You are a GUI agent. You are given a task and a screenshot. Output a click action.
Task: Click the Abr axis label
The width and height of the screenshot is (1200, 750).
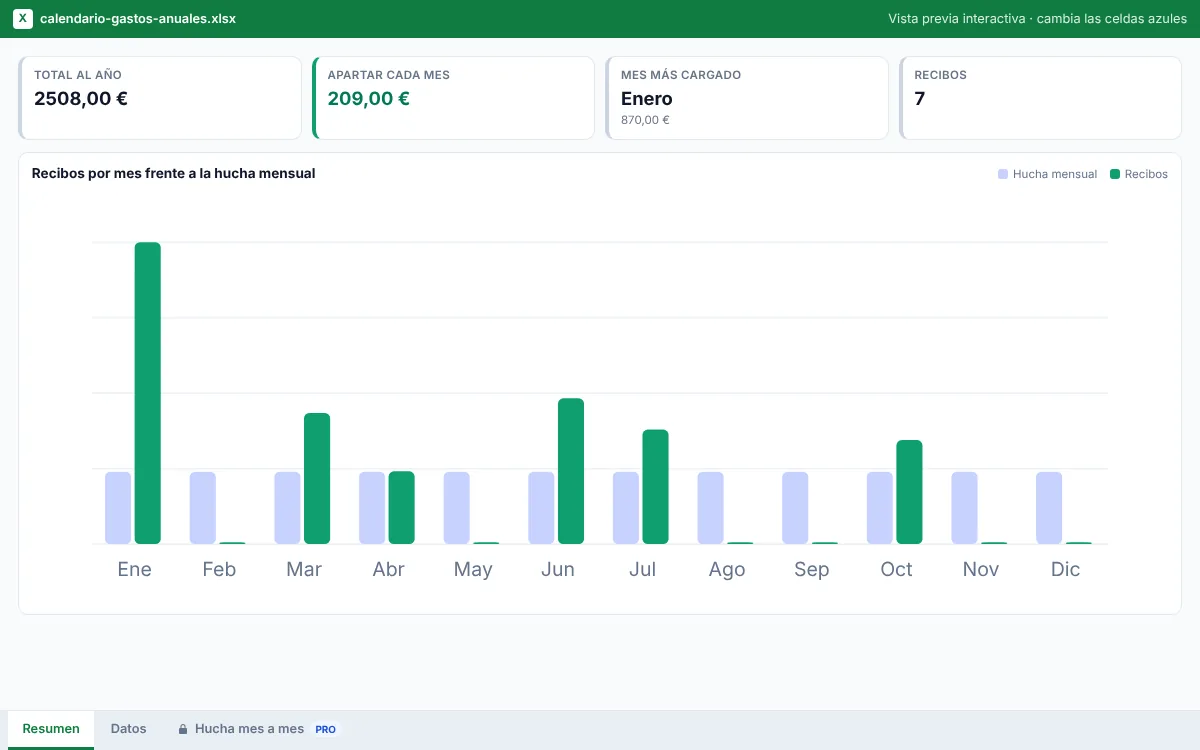pyautogui.click(x=388, y=569)
